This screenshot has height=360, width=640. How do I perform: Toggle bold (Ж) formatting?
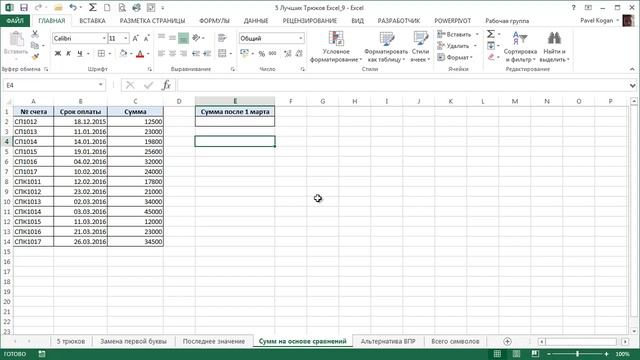pos(58,53)
